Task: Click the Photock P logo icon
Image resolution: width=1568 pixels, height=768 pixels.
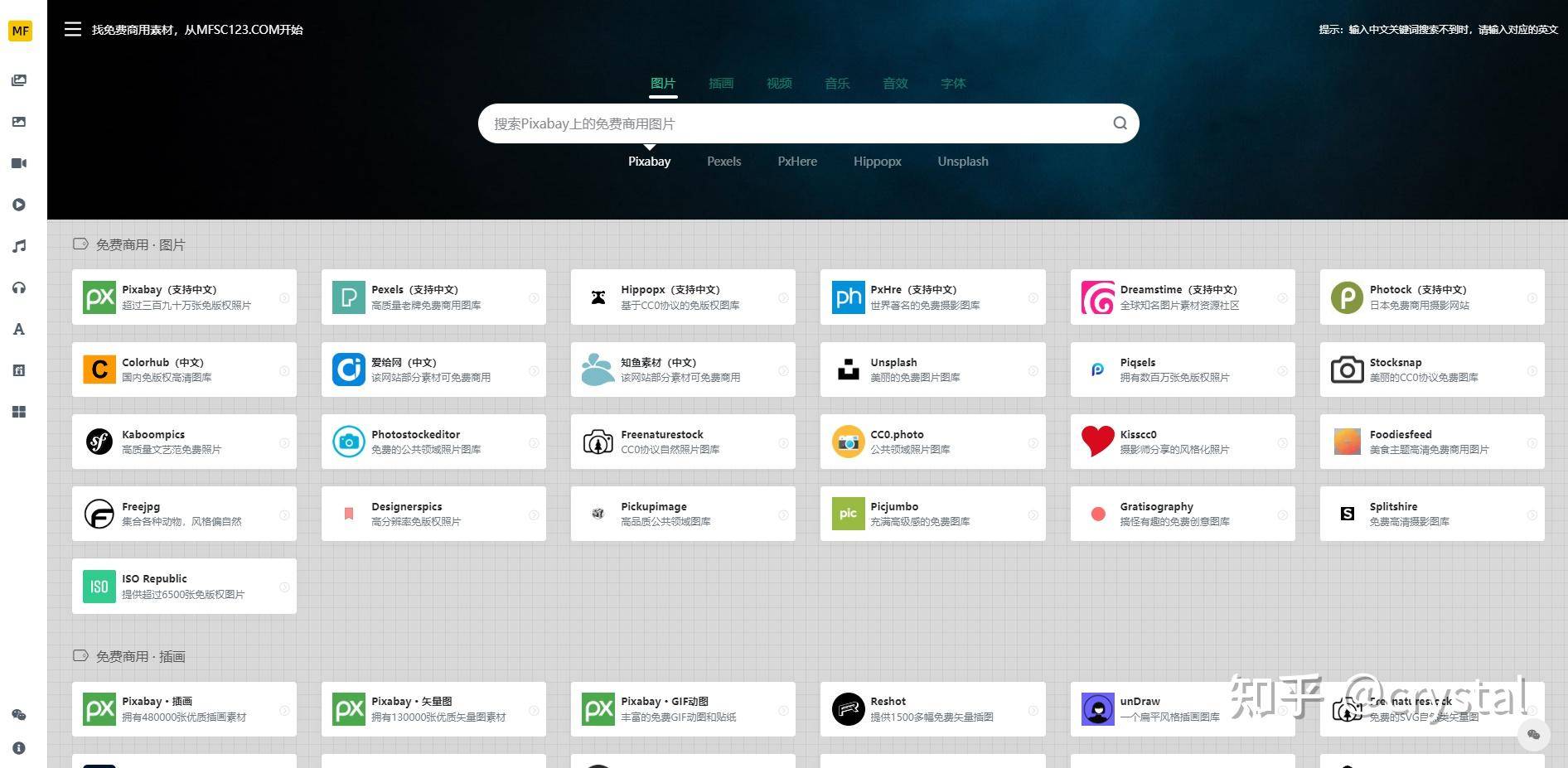Action: 1348,297
